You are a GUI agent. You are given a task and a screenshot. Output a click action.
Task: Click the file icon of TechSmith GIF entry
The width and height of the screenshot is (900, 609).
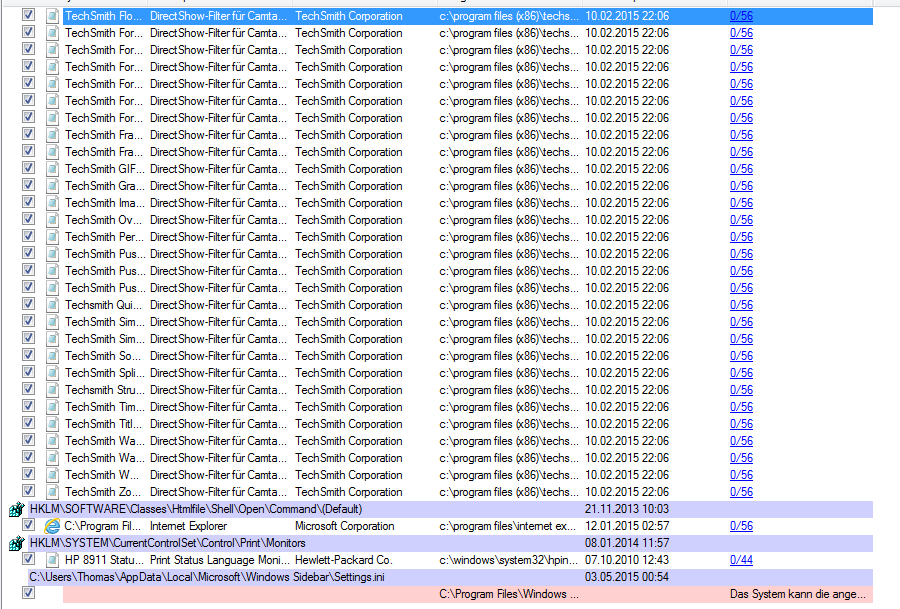(52, 169)
